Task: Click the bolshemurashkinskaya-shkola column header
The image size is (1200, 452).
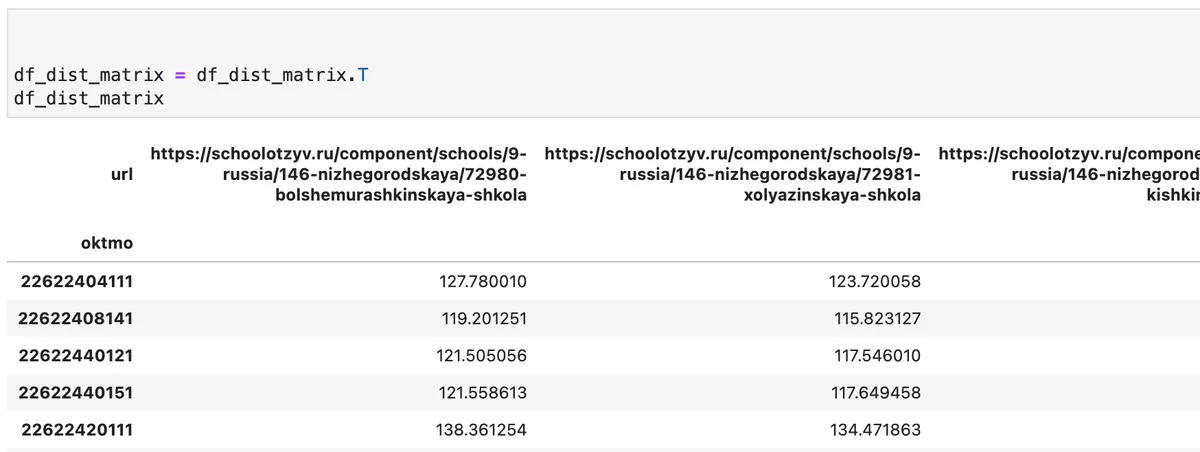Action: (339, 174)
